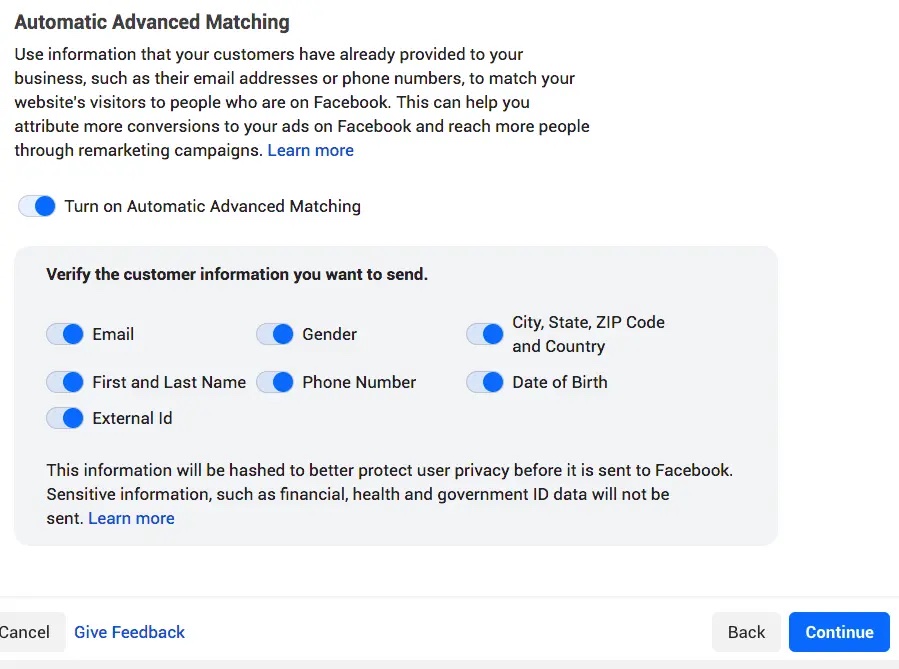Click the 'Email' label text
This screenshot has height=669, width=899.
pos(113,334)
